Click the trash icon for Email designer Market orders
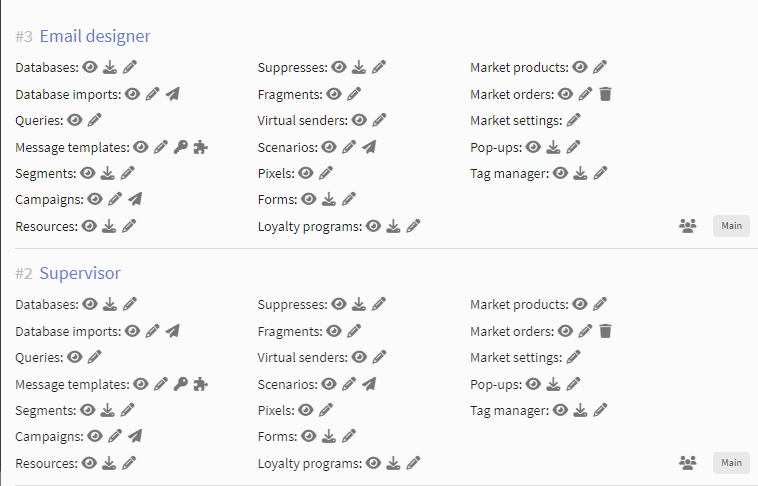The height and width of the screenshot is (486, 758). [605, 94]
